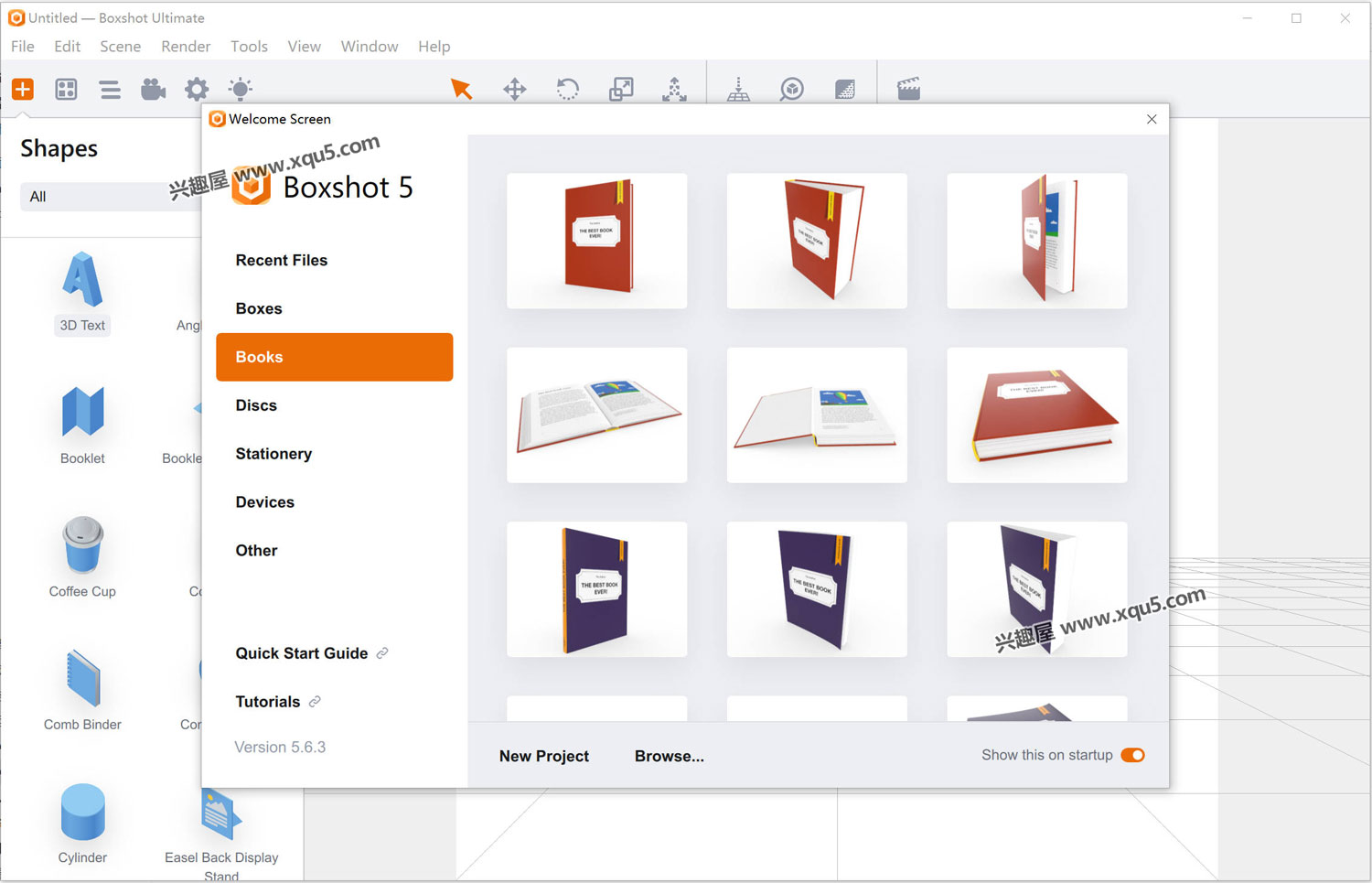The height and width of the screenshot is (883, 1372).
Task: Select the move tool with four arrows
Action: 515,89
